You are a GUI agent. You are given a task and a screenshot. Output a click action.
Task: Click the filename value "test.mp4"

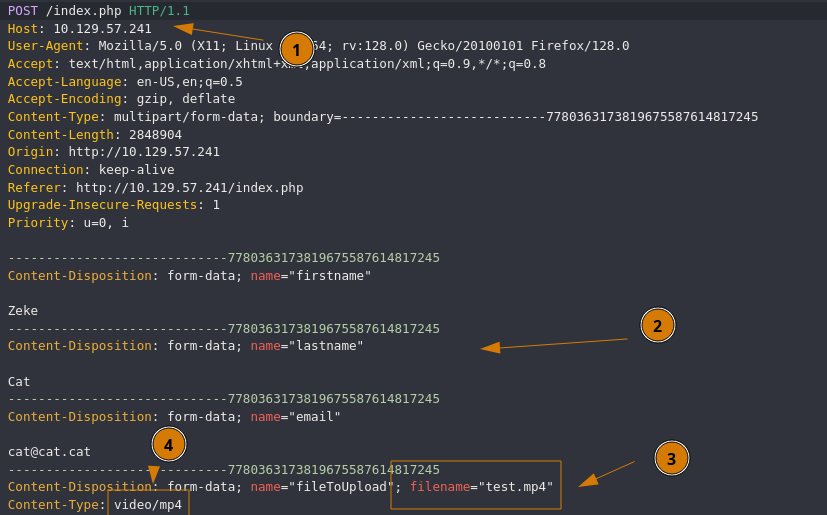(515, 487)
